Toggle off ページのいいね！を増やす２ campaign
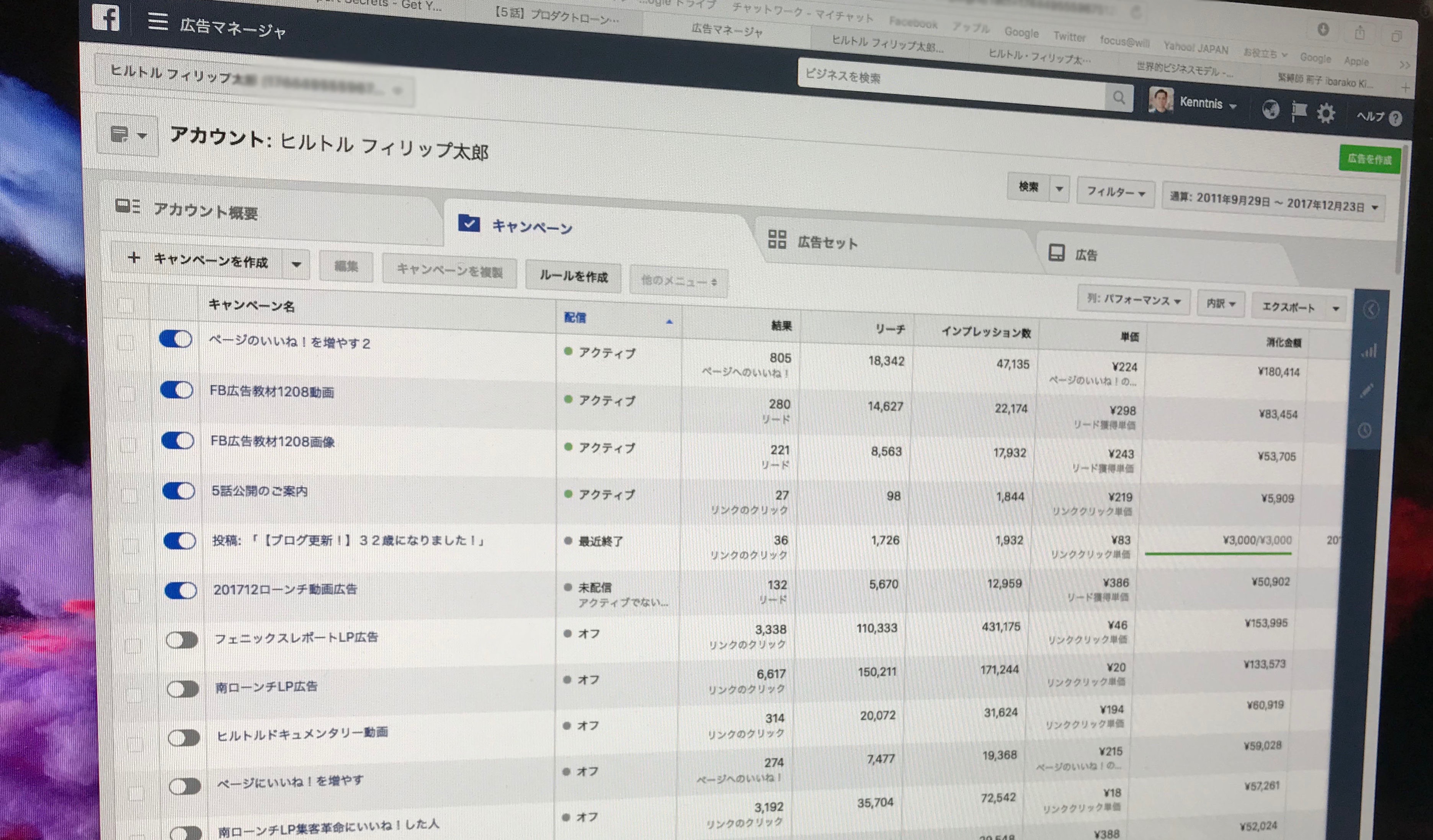Screen dimensions: 1433x840 click(176, 339)
